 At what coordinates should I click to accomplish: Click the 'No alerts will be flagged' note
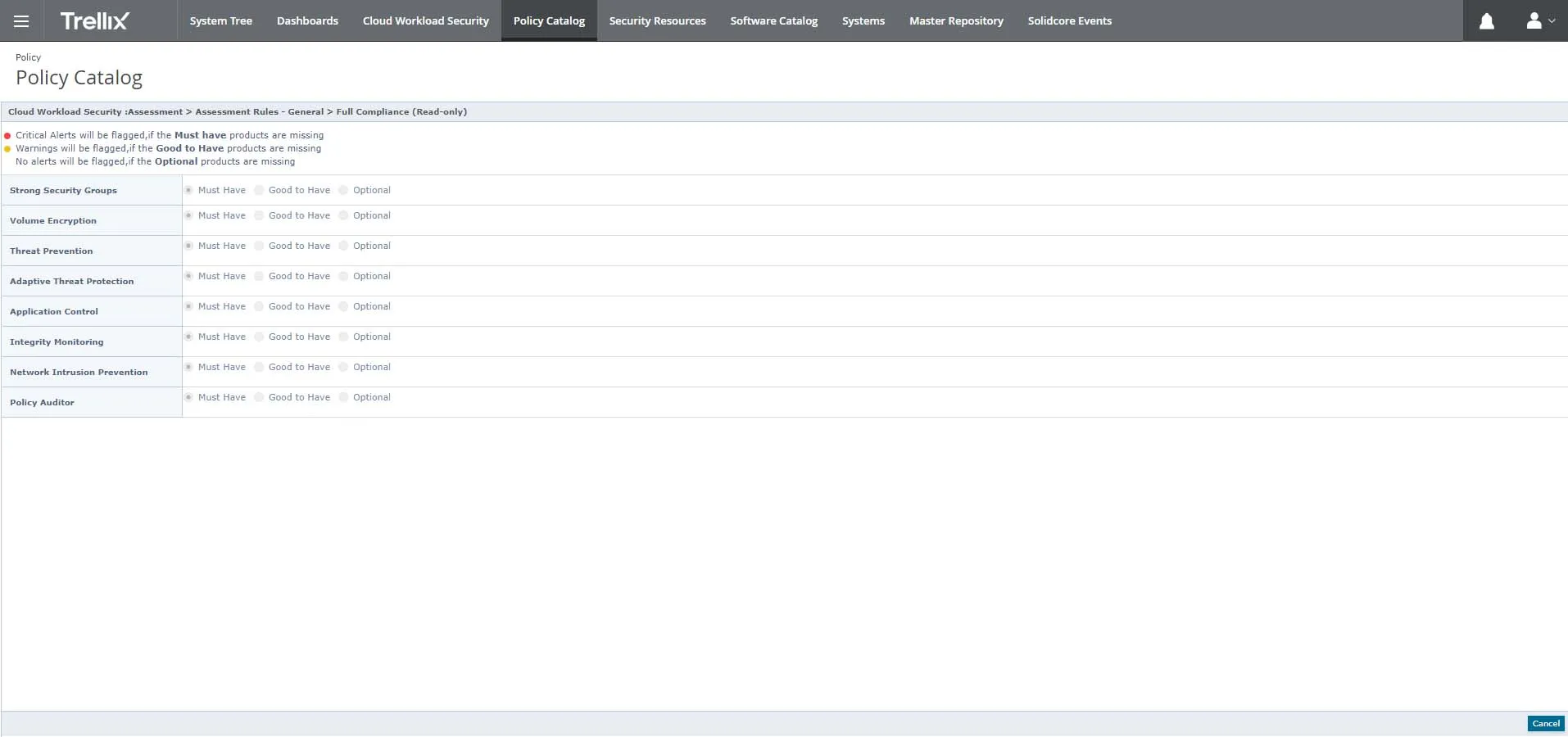coord(155,162)
